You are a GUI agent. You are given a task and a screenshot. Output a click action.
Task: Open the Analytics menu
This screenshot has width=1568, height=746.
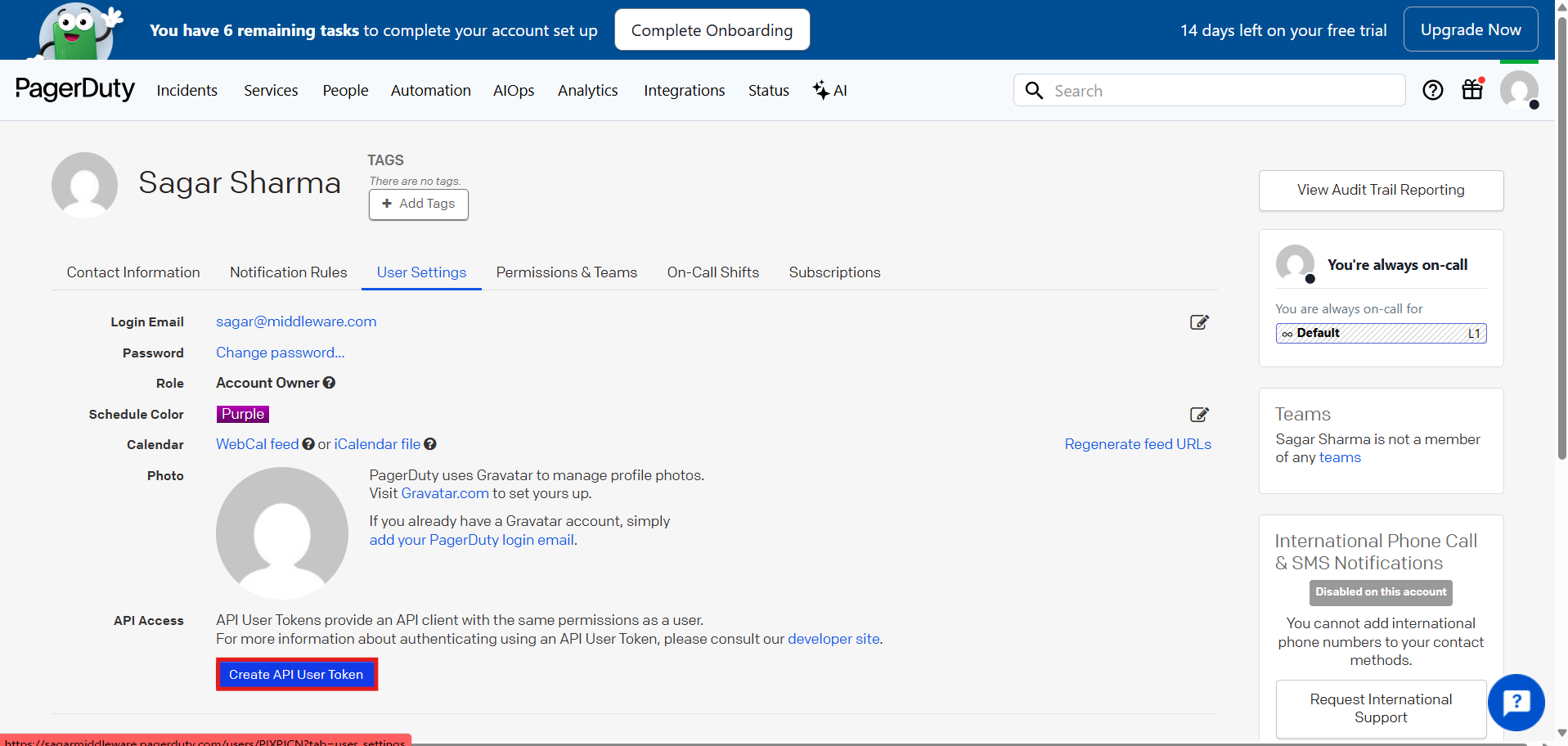click(587, 90)
